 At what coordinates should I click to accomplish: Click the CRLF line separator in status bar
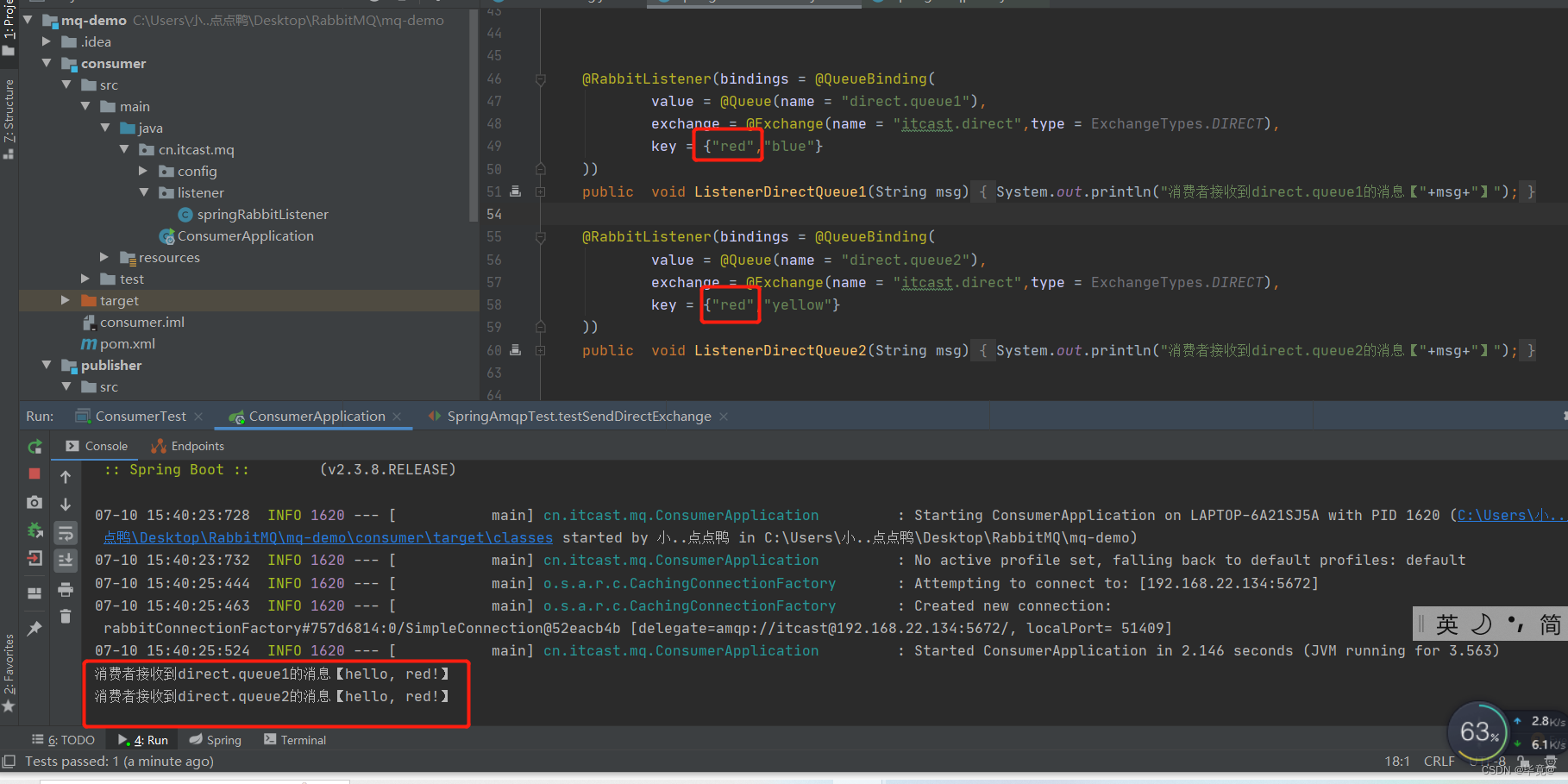pyautogui.click(x=1439, y=762)
